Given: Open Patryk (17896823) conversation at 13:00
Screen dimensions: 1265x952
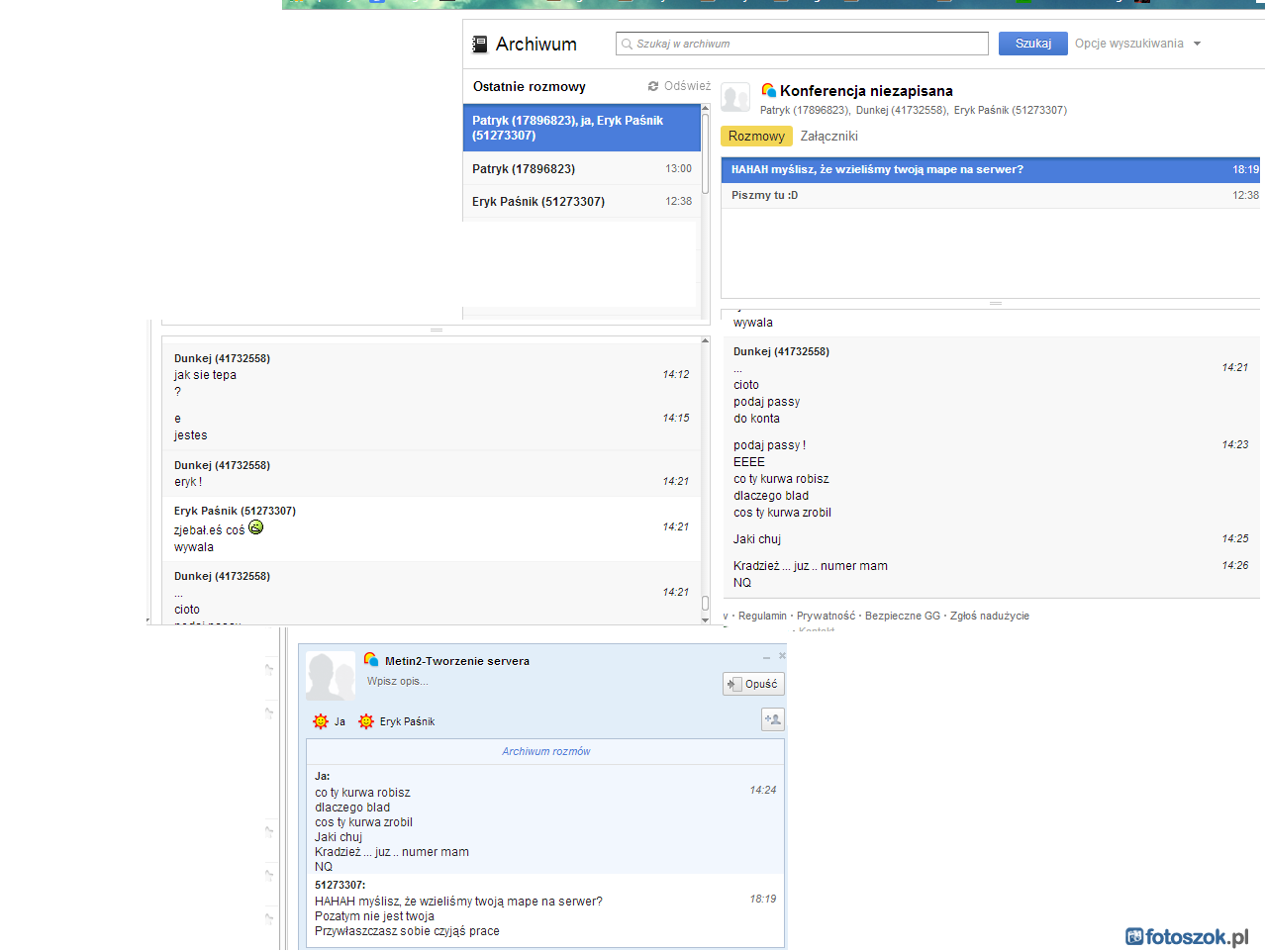Looking at the screenshot, I should tap(582, 168).
